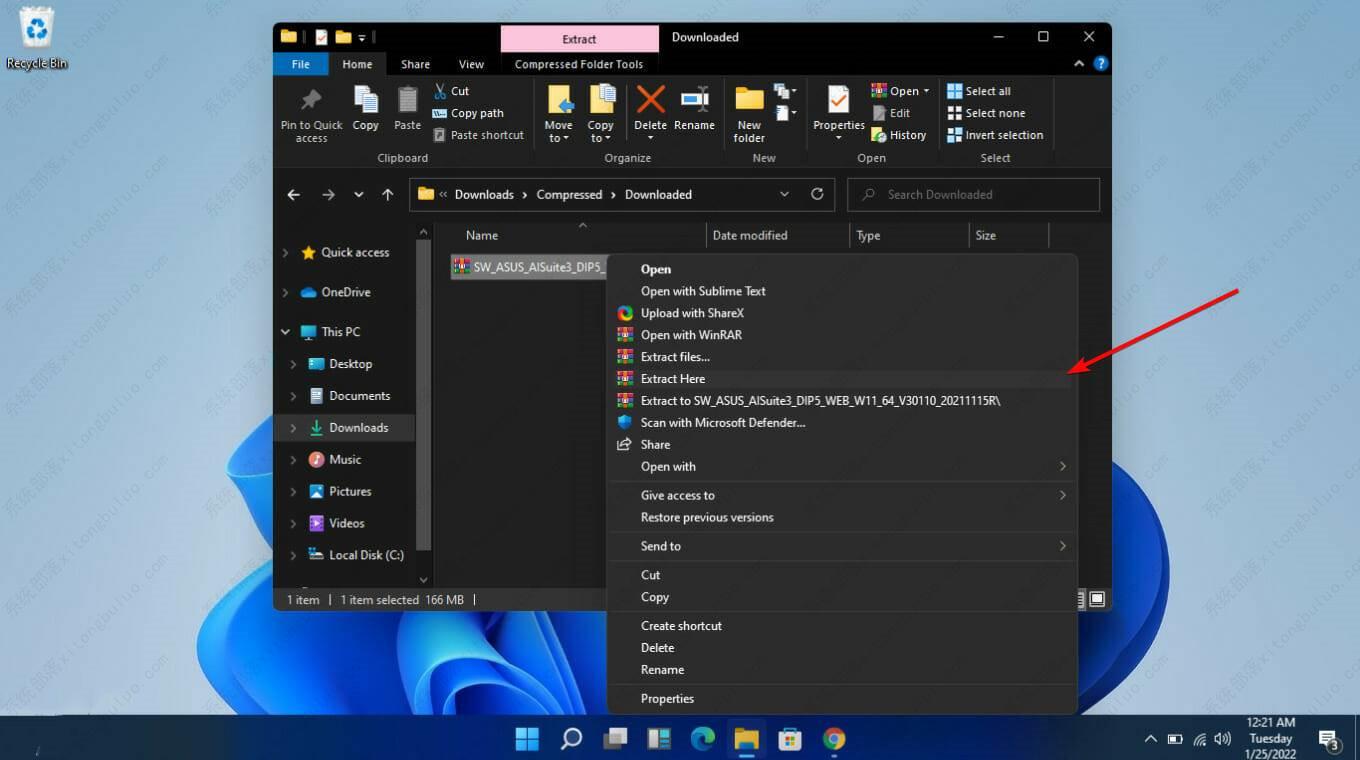Select Extract Here from context menu
Viewport: 1360px width, 760px height.
(673, 379)
